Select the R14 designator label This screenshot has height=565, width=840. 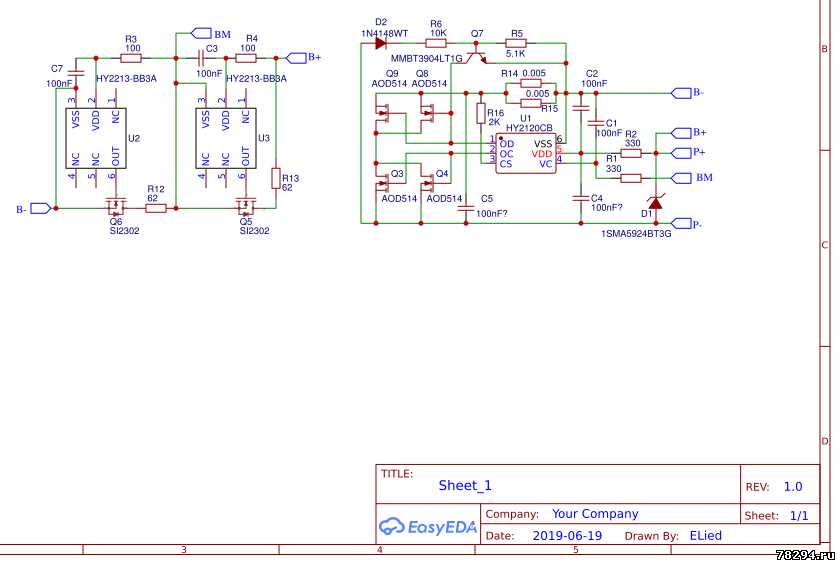click(x=509, y=73)
